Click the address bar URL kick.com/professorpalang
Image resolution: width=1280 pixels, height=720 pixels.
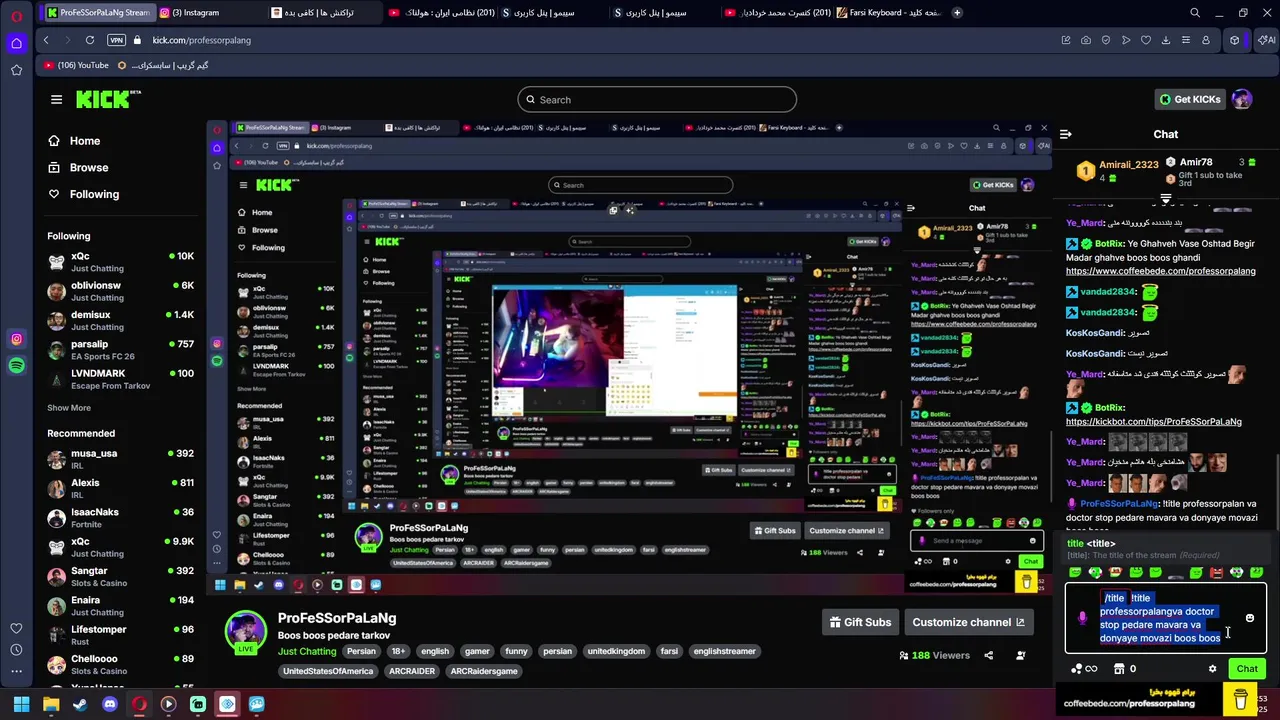click(201, 40)
